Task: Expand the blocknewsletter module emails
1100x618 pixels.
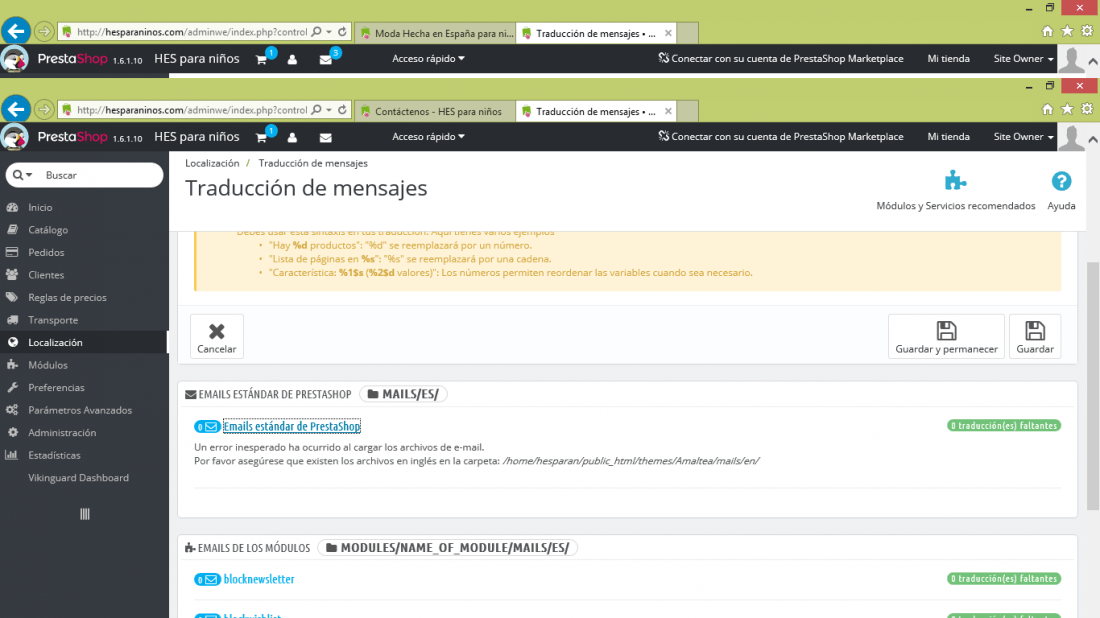Action: tap(259, 579)
